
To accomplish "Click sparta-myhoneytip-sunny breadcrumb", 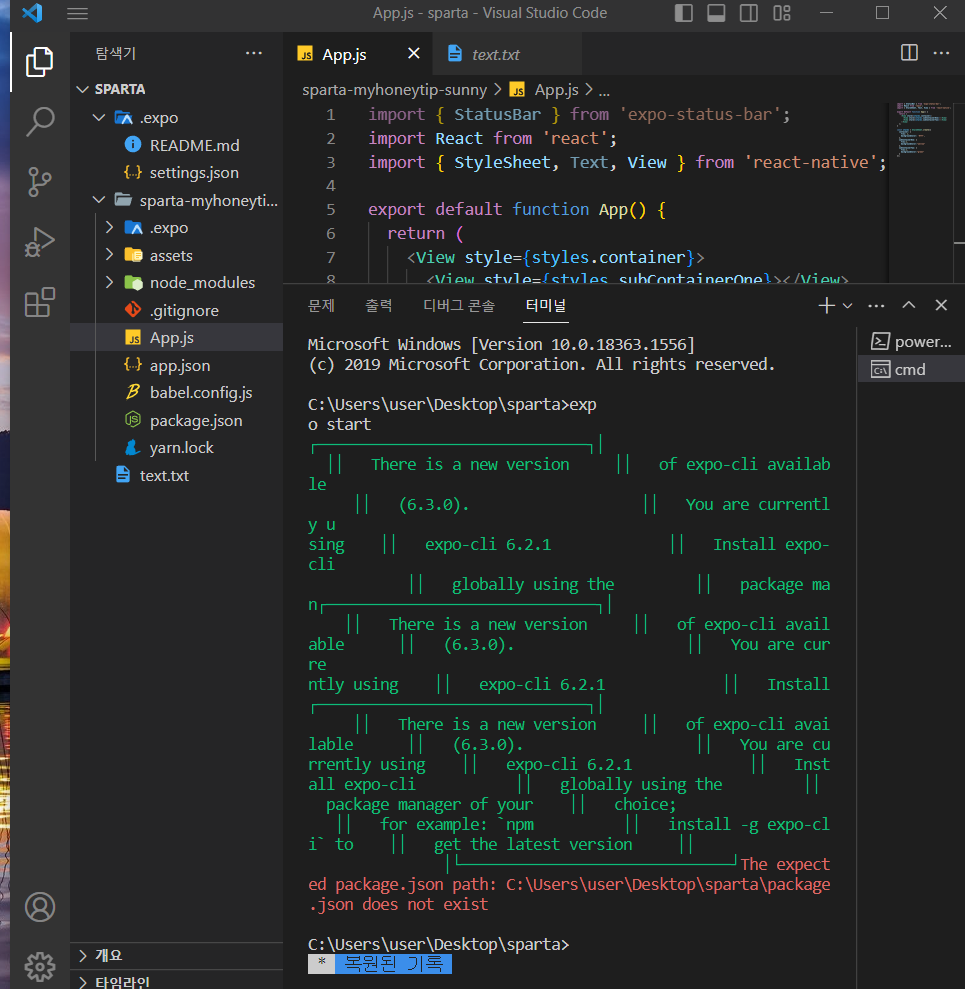I will pyautogui.click(x=394, y=90).
